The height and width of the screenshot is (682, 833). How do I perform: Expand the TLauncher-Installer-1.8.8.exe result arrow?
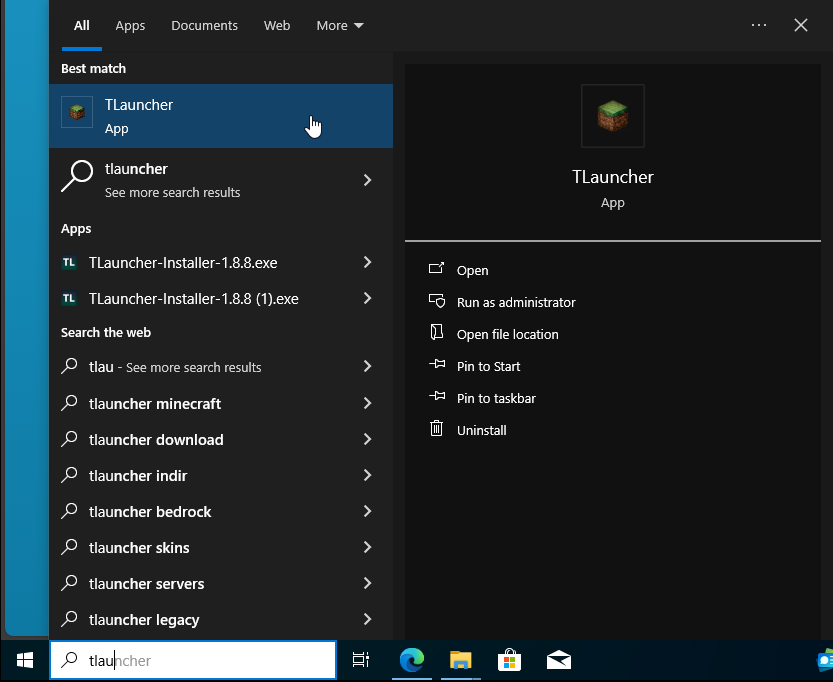click(367, 262)
